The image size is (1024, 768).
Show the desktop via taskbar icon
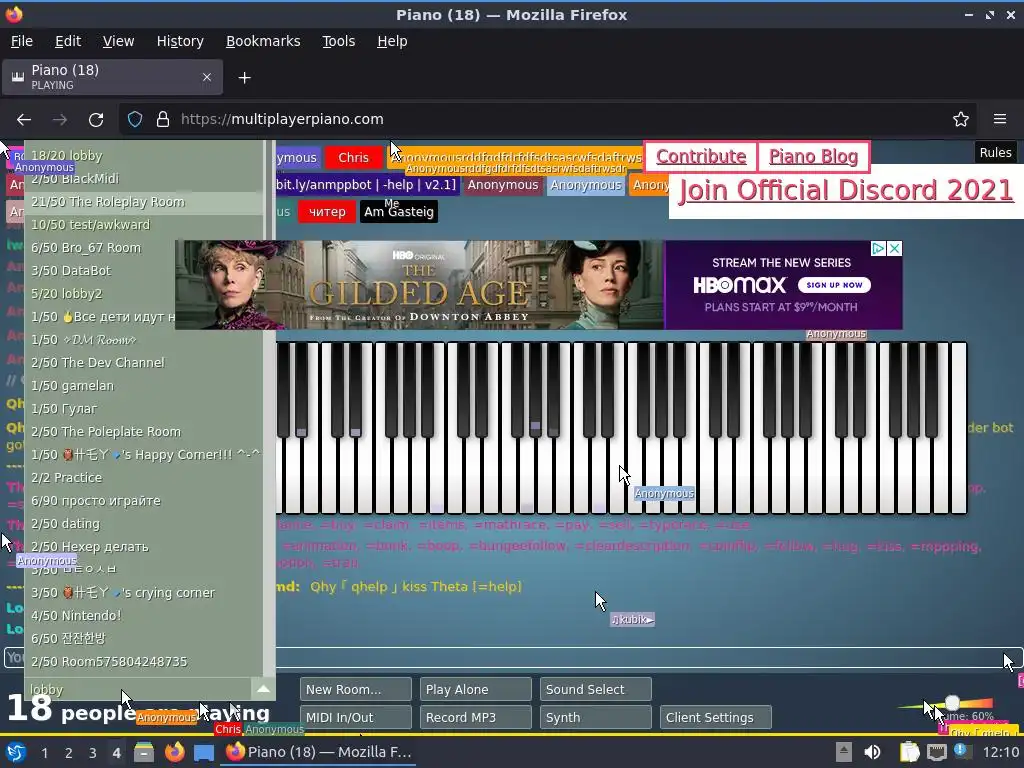(x=204, y=752)
